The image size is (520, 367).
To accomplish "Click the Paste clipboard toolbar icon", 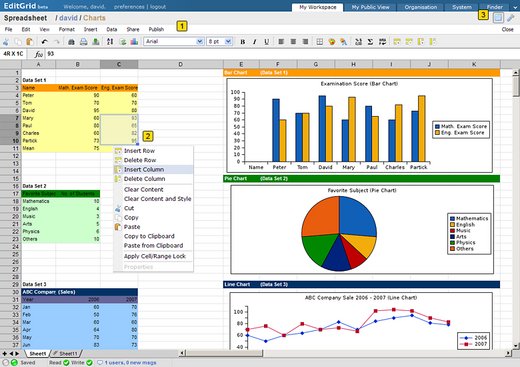I will 29,42.
